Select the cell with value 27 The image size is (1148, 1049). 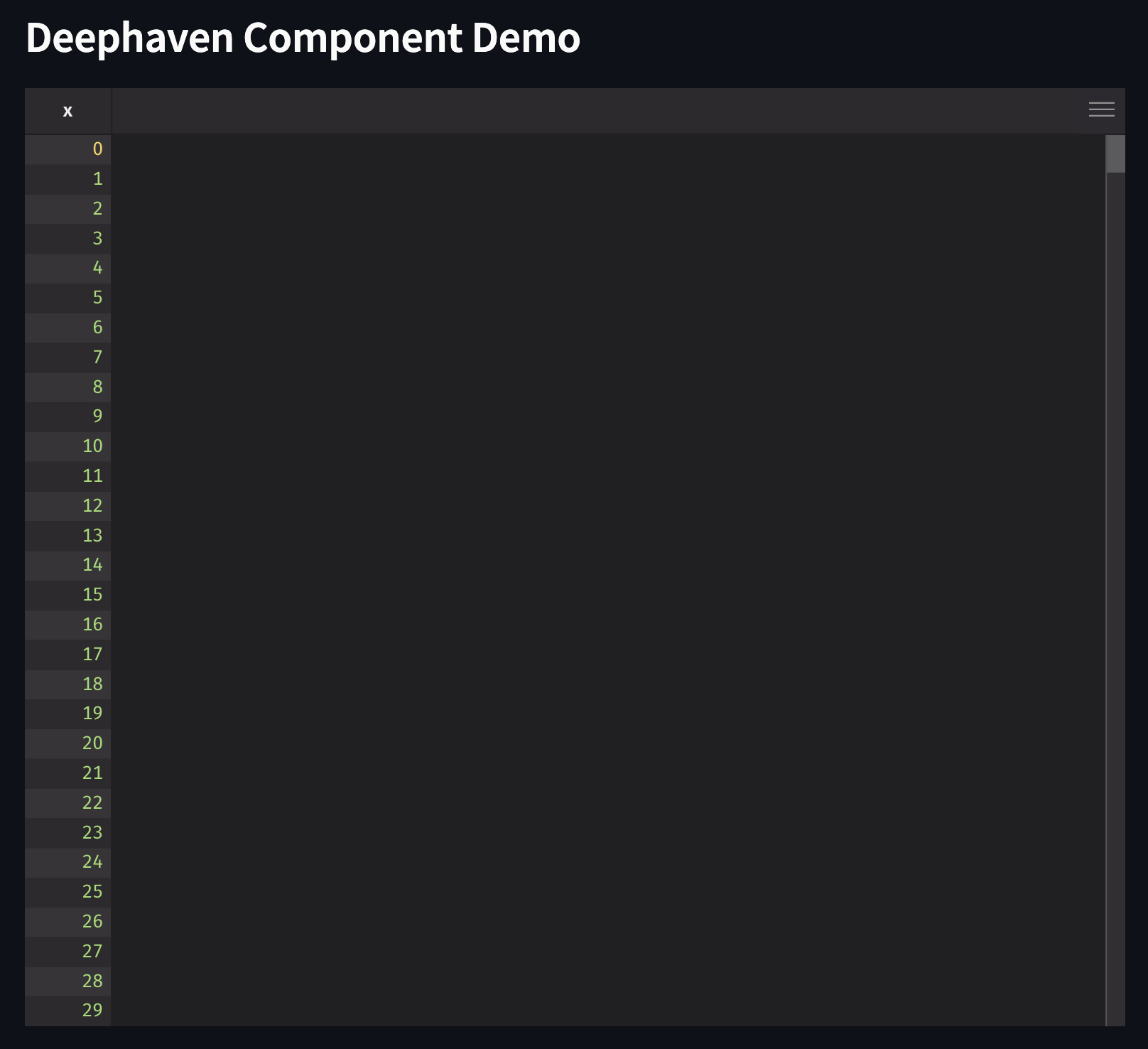[68, 952]
